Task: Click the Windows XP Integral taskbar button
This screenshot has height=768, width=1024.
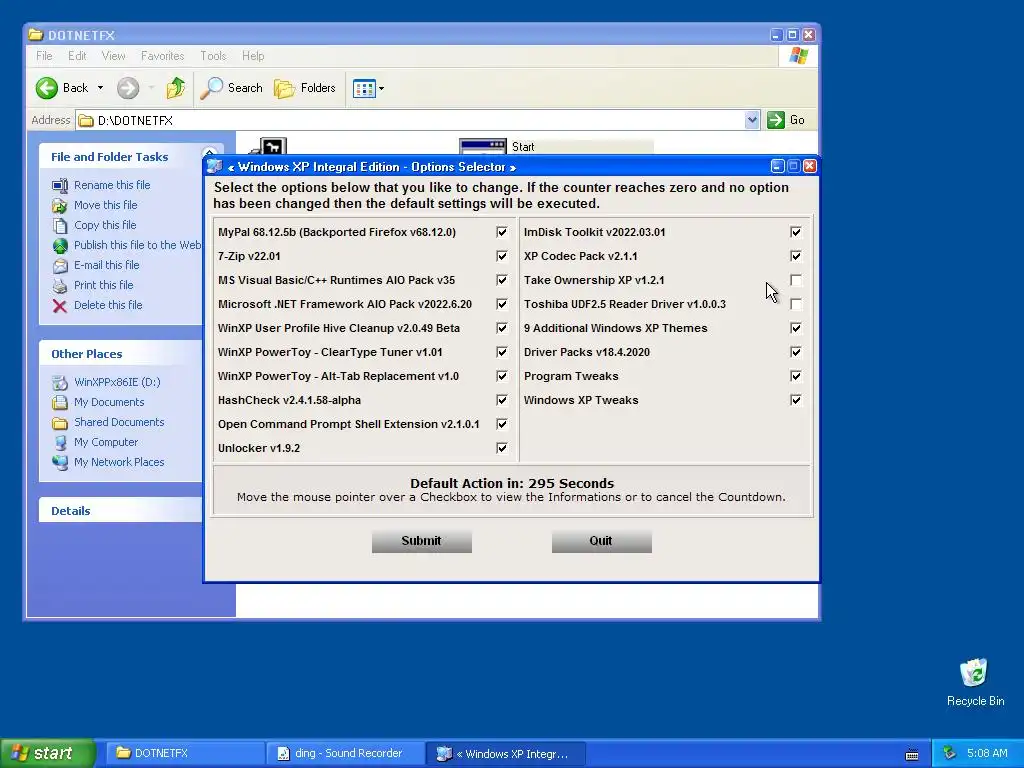Action: (506, 754)
